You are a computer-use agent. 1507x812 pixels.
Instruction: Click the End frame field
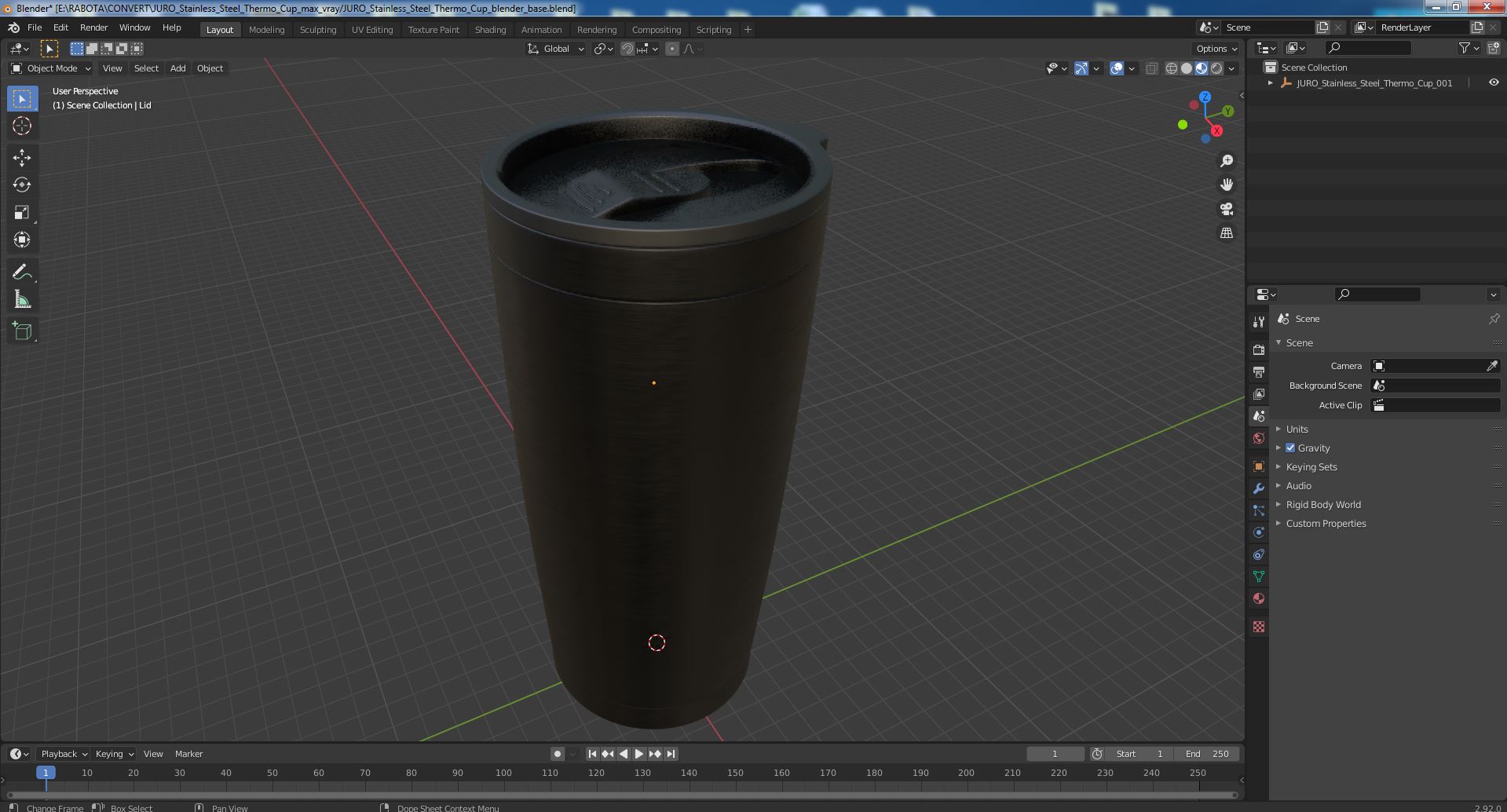tap(1207, 754)
